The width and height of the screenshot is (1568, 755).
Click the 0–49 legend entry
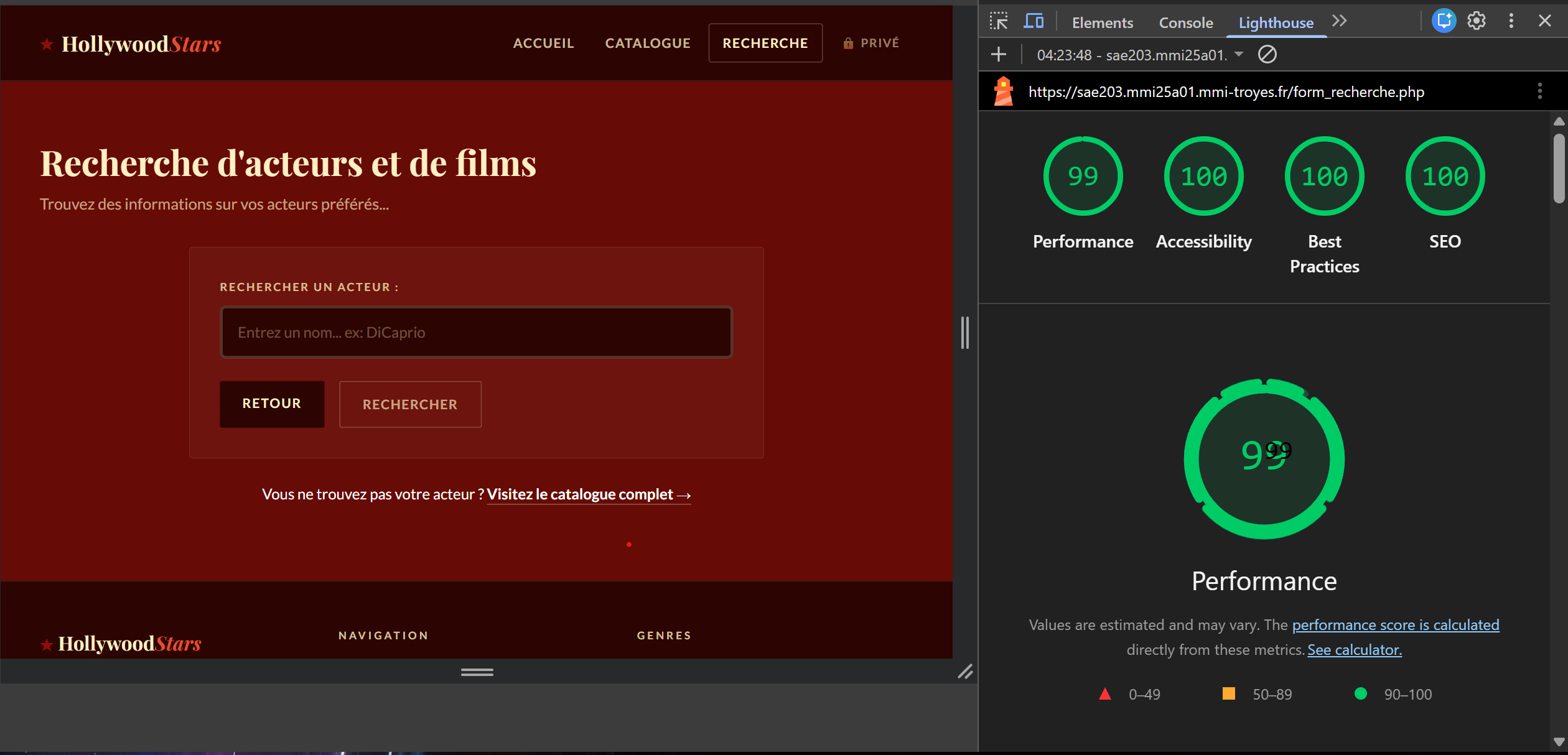click(1129, 694)
